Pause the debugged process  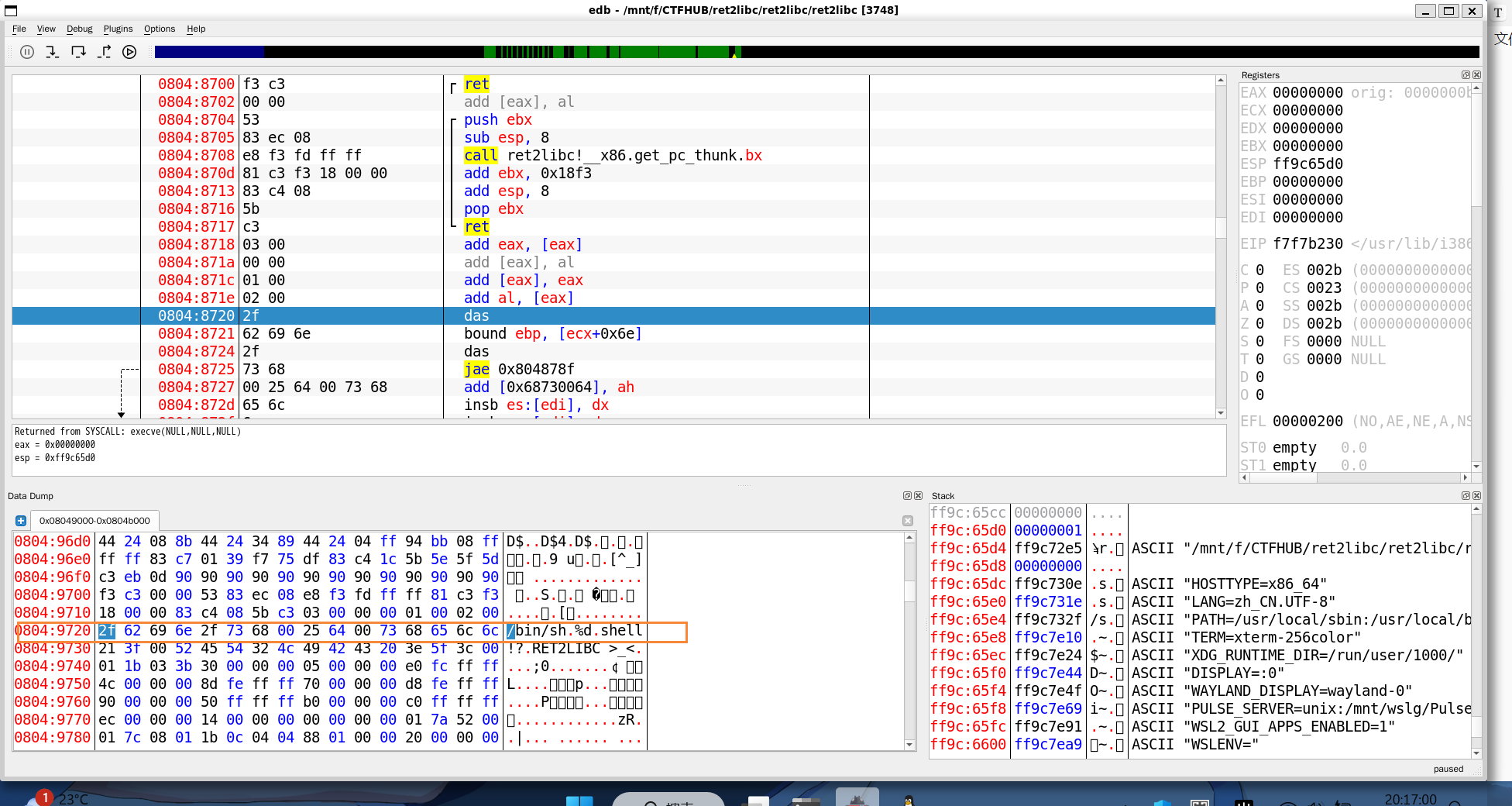coord(27,52)
